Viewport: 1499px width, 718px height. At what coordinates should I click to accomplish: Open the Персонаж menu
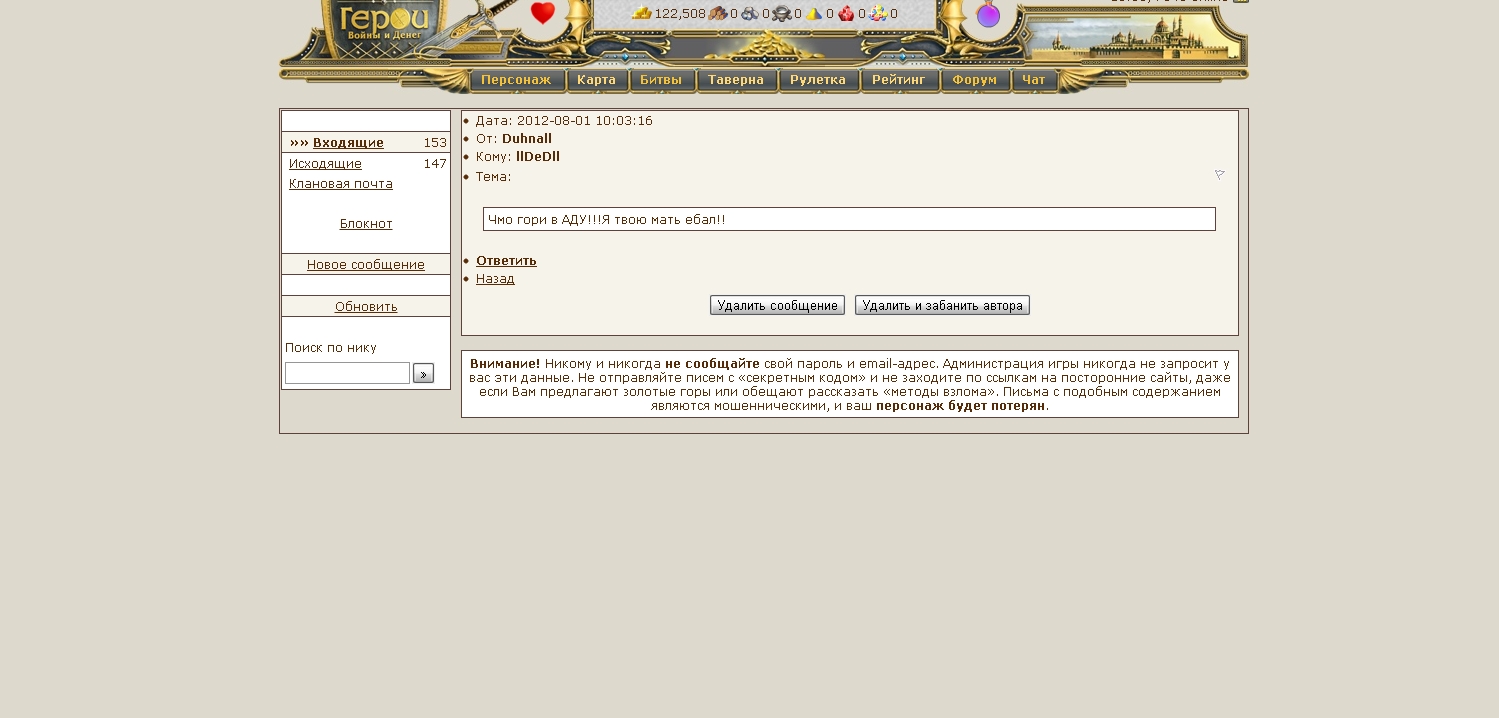tap(517, 80)
